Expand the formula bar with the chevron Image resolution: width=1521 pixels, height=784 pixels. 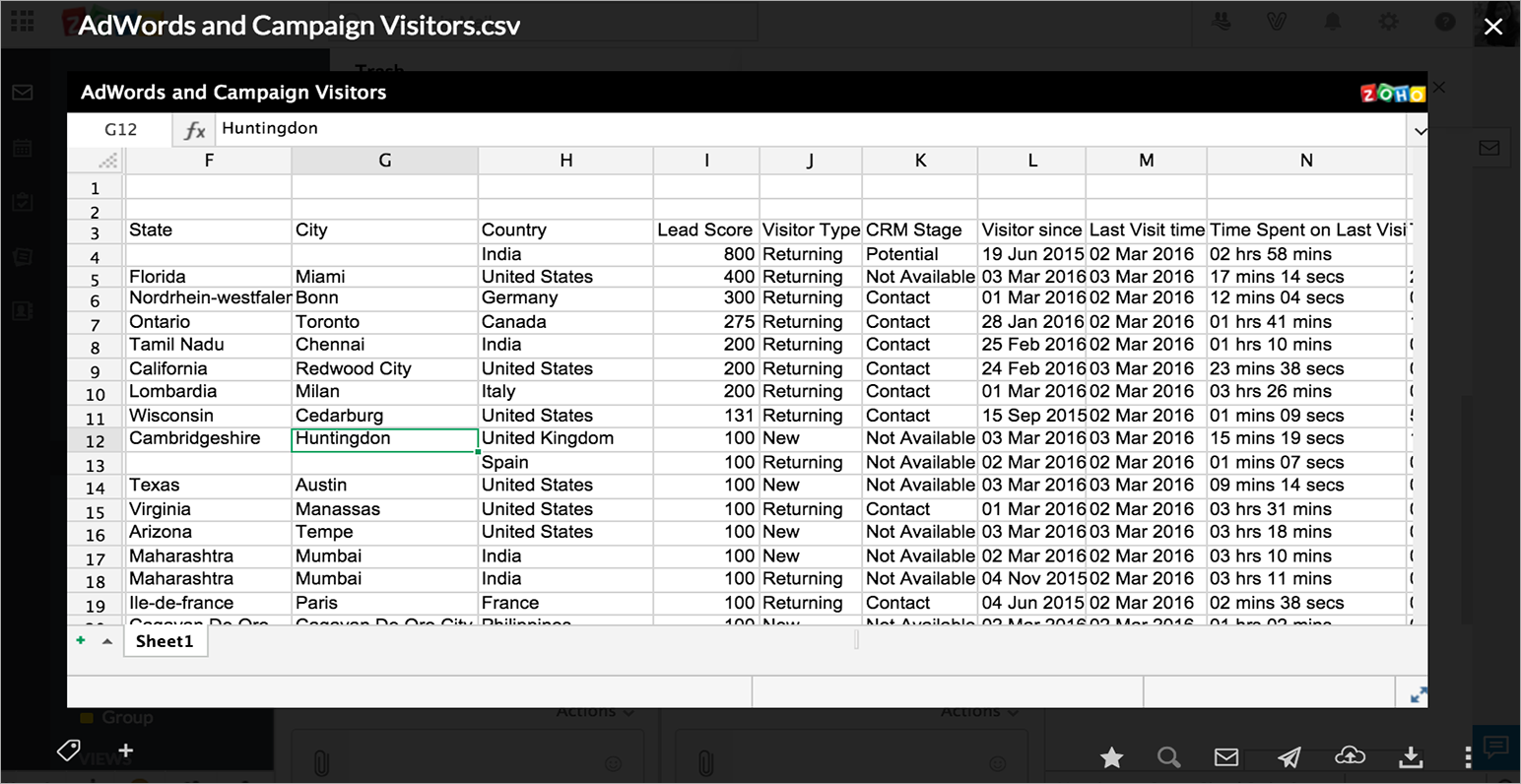click(x=1420, y=130)
